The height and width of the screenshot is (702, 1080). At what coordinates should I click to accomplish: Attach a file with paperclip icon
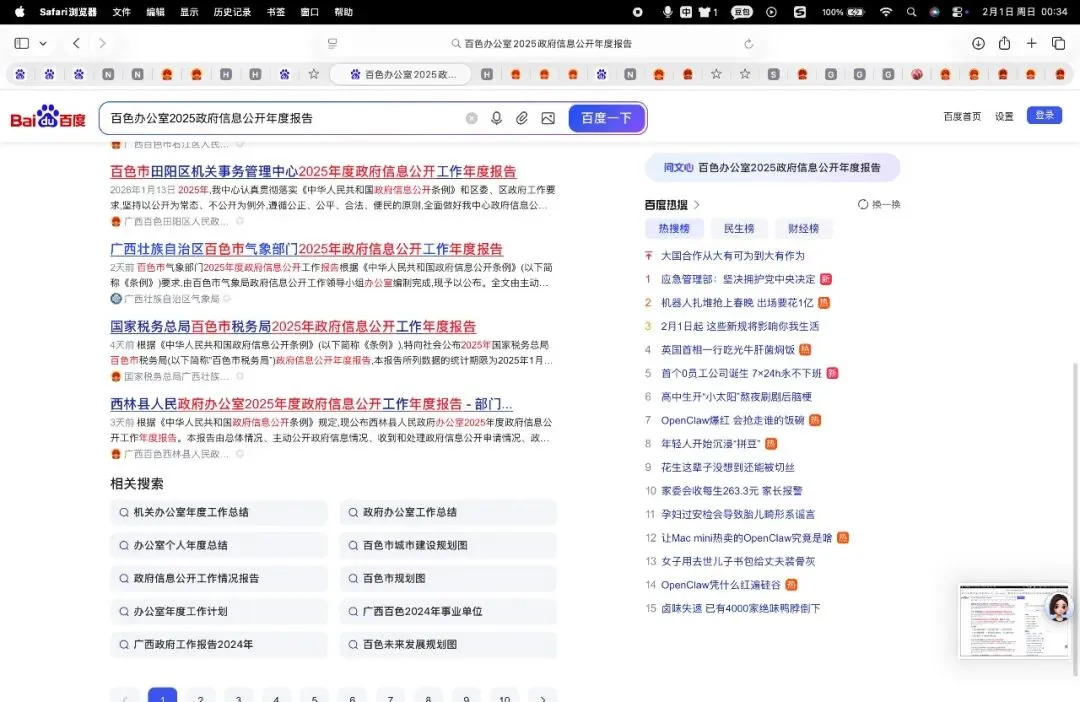click(521, 118)
